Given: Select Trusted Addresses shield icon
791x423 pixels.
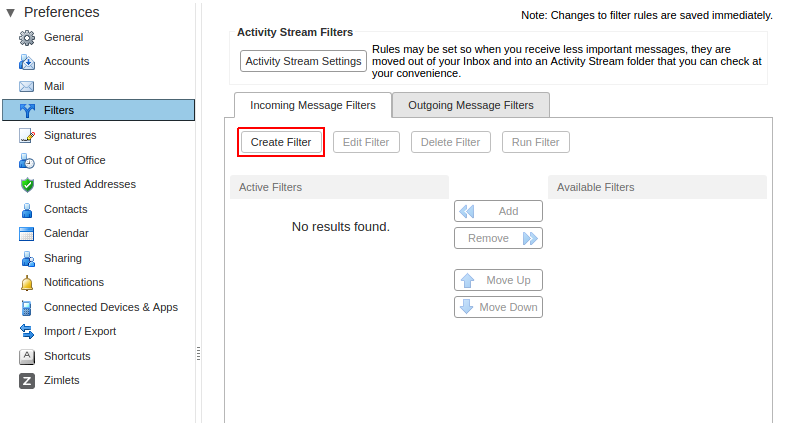Looking at the screenshot, I should [x=27, y=185].
